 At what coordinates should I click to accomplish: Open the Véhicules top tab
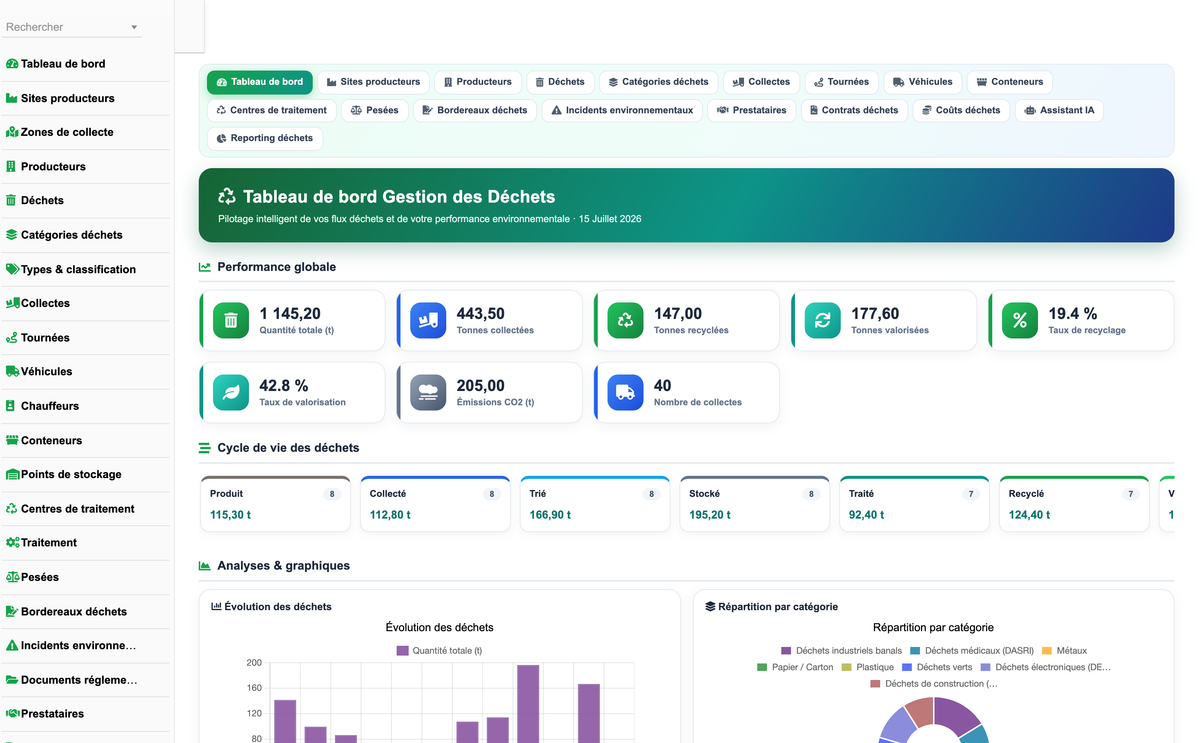[x=922, y=82]
